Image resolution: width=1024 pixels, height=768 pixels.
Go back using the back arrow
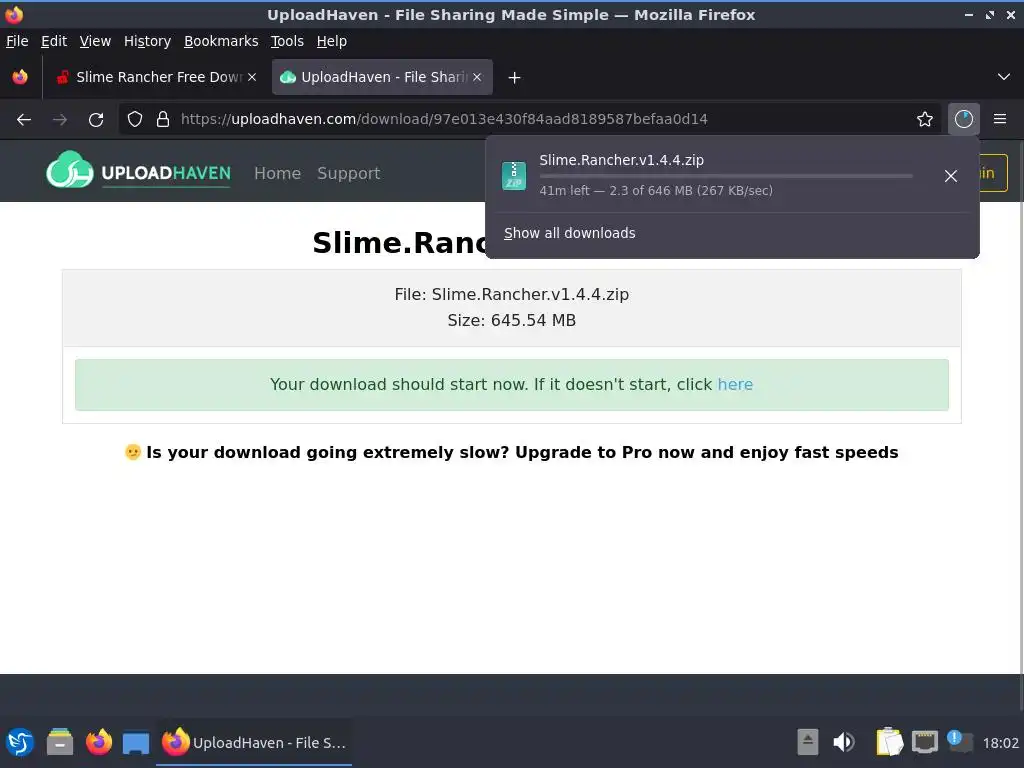(24, 120)
